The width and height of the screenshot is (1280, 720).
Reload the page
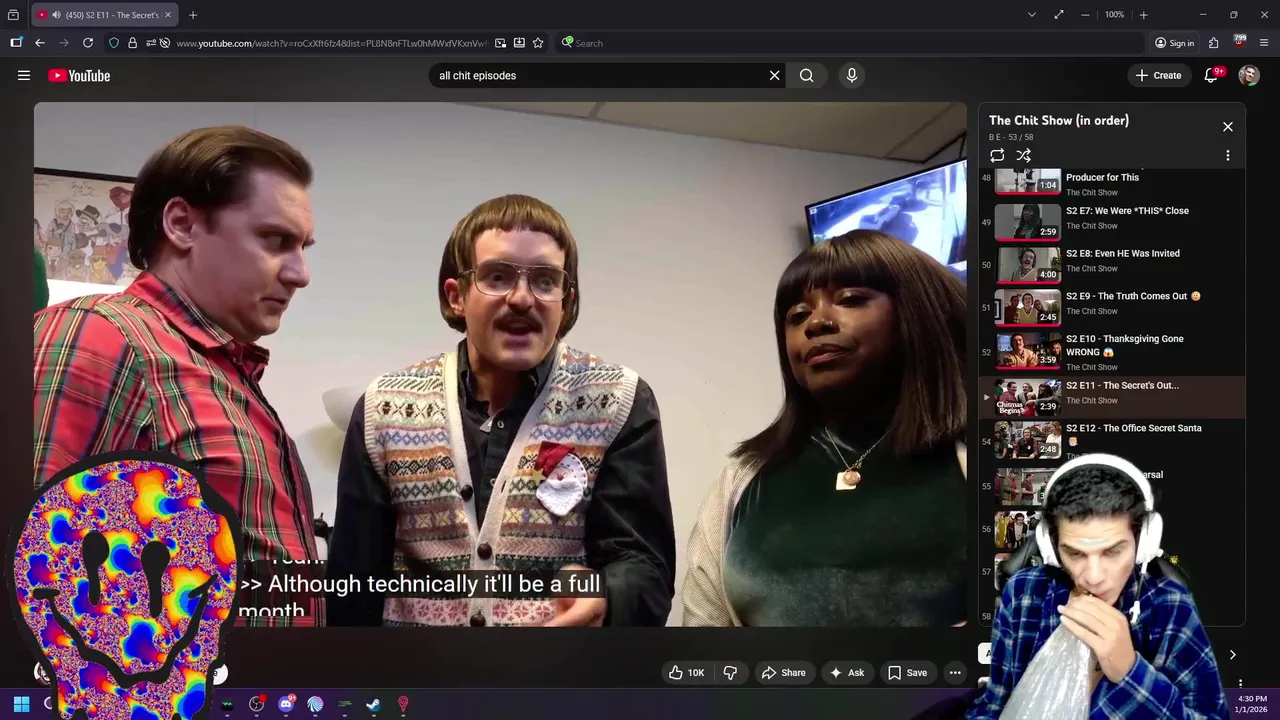pos(88,43)
